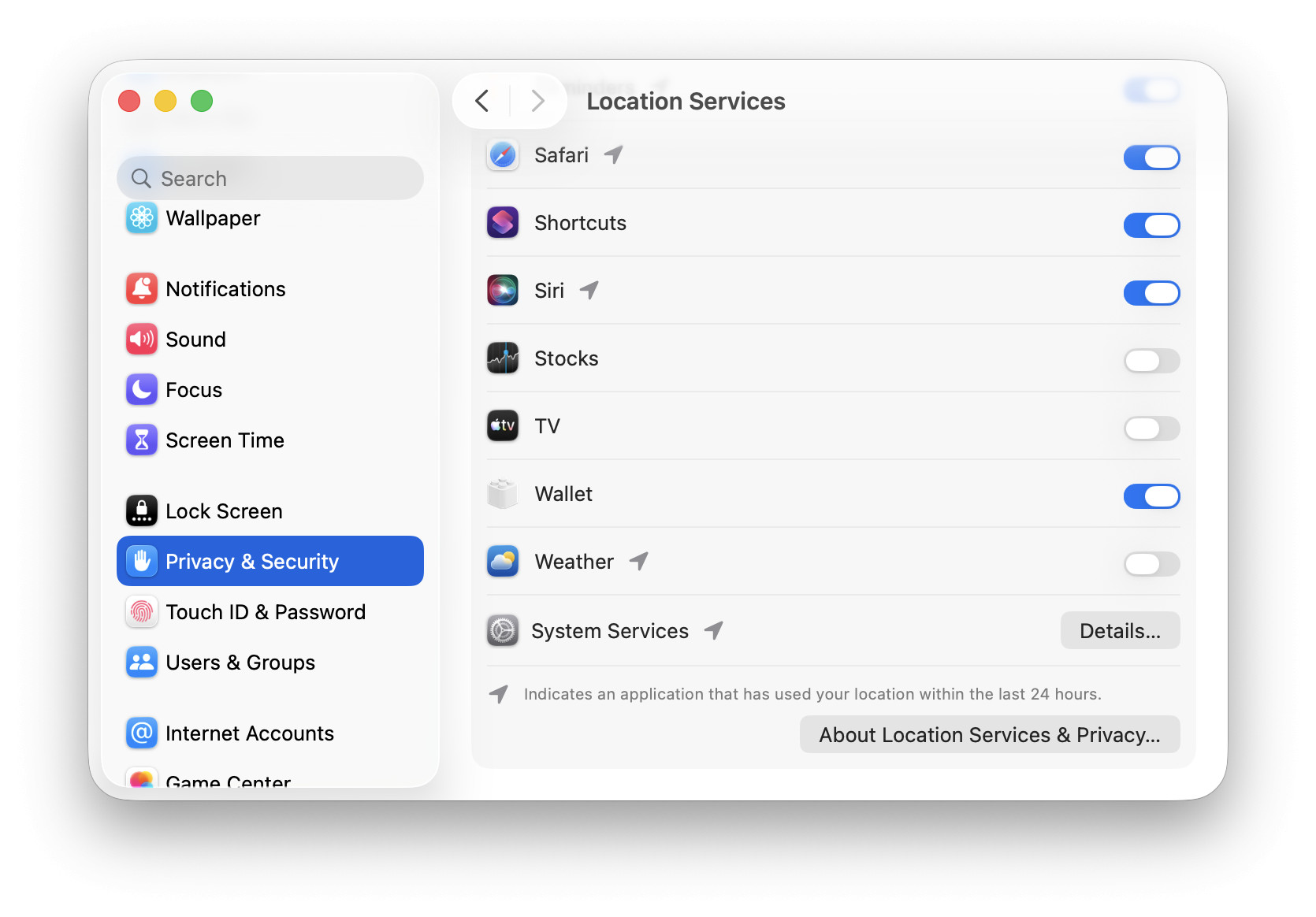
Task: Click the location arrow next to Siri
Action: click(x=589, y=290)
